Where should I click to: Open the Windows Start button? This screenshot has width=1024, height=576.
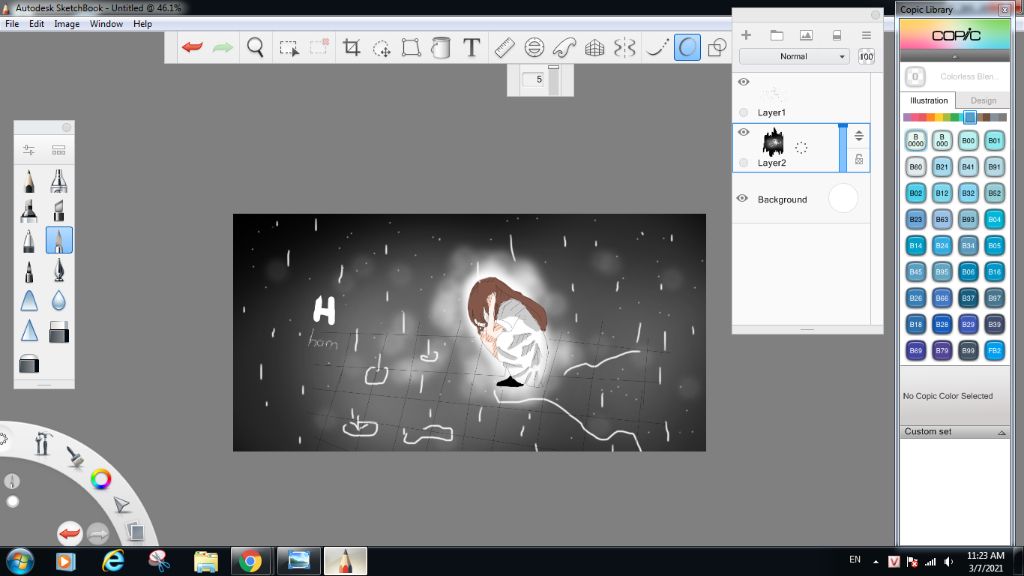[x=19, y=562]
